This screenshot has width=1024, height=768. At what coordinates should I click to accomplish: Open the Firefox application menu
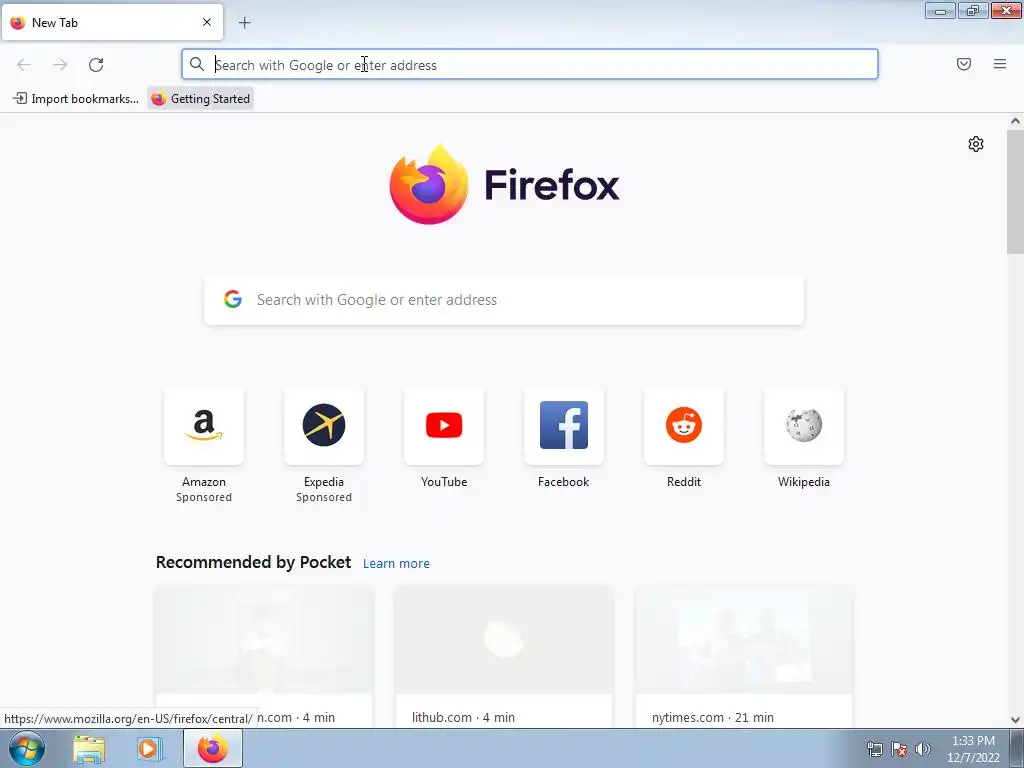pyautogui.click(x=1000, y=64)
